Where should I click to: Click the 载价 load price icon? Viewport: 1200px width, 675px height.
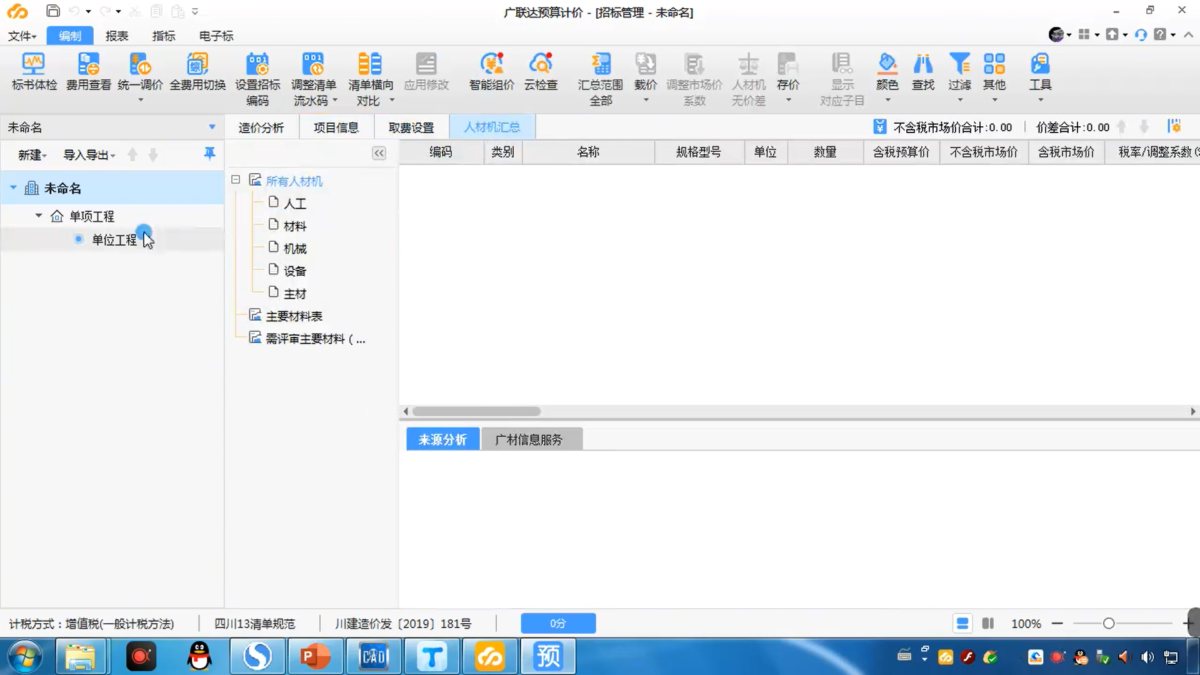(646, 66)
